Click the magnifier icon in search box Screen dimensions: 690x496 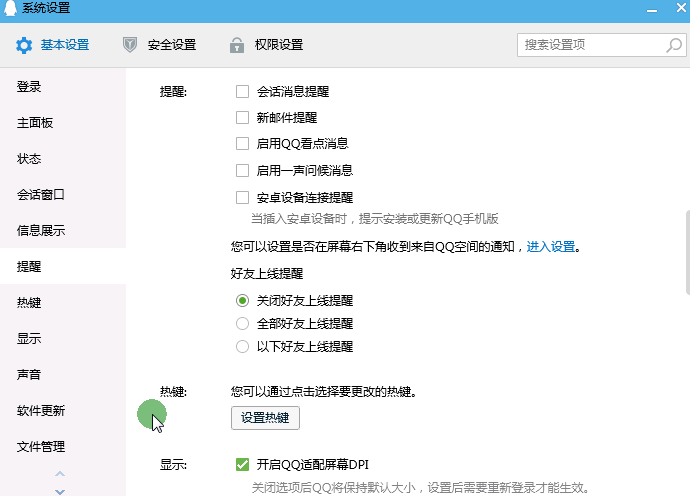coord(674,45)
